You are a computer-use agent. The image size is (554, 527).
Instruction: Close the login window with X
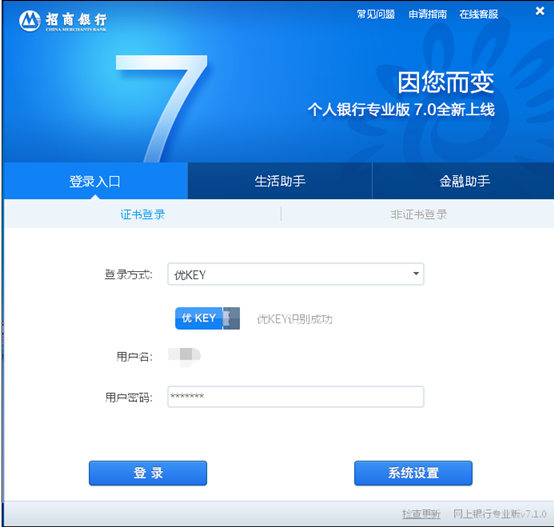(x=540, y=11)
